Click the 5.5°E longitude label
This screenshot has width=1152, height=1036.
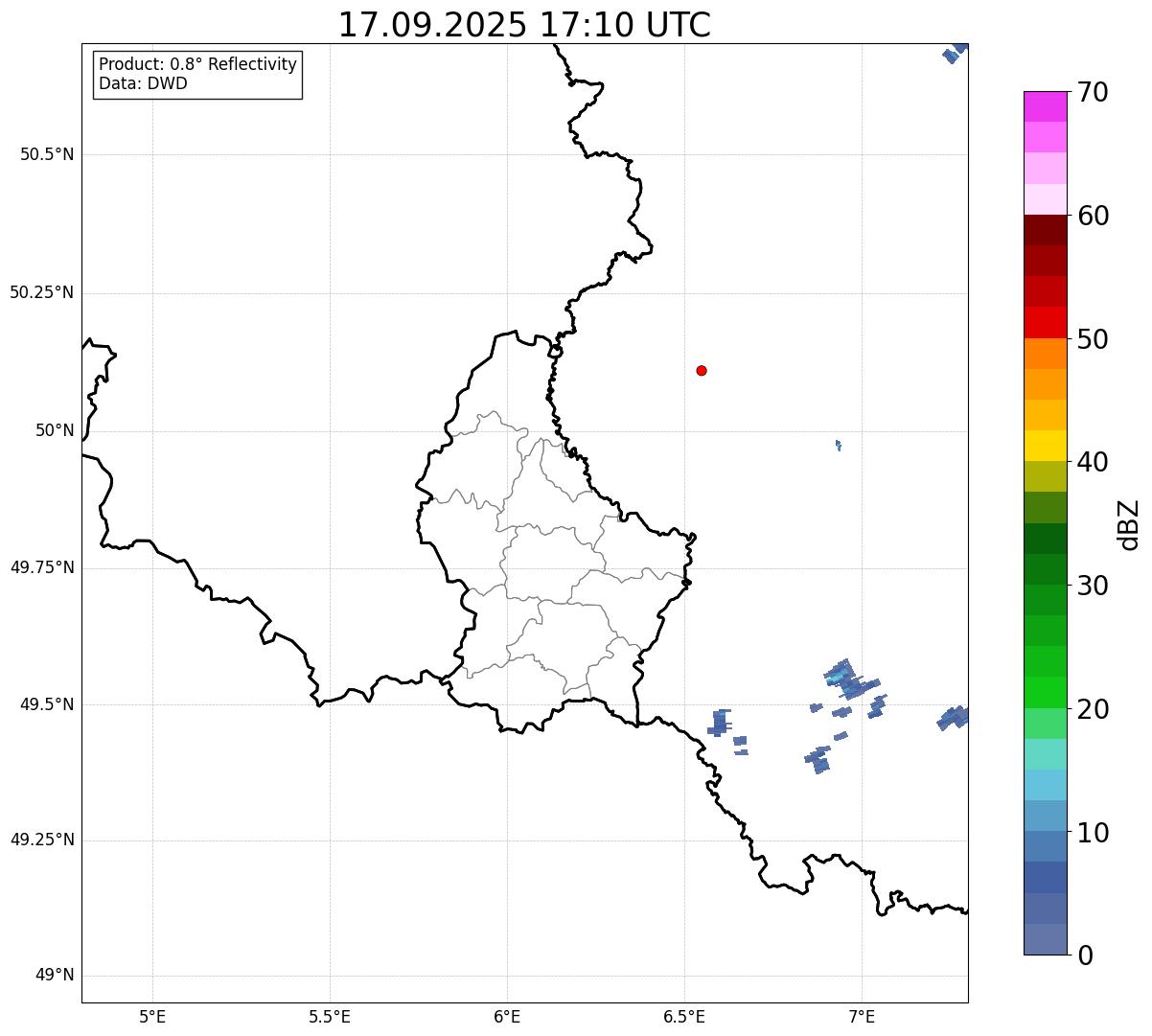click(330, 1017)
